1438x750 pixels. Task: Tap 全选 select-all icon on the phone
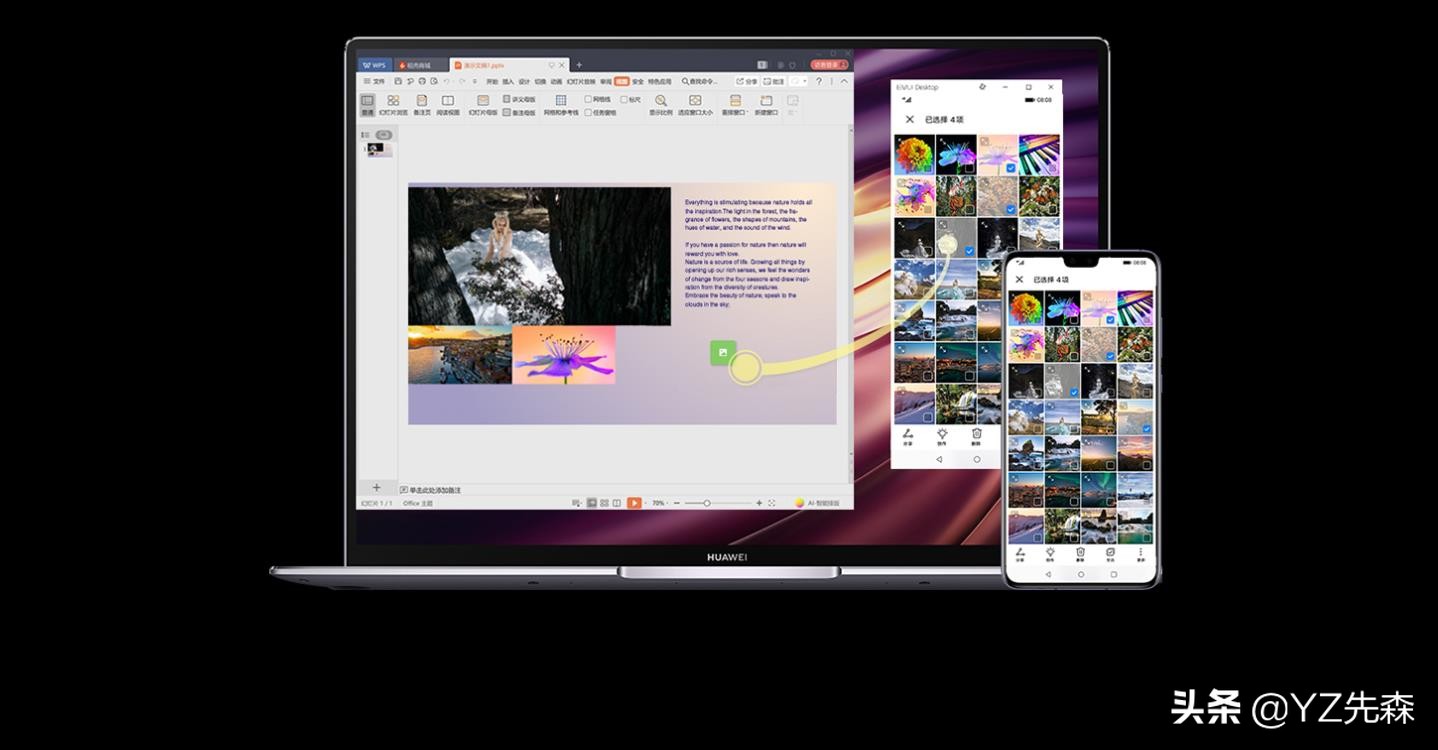[x=1110, y=554]
